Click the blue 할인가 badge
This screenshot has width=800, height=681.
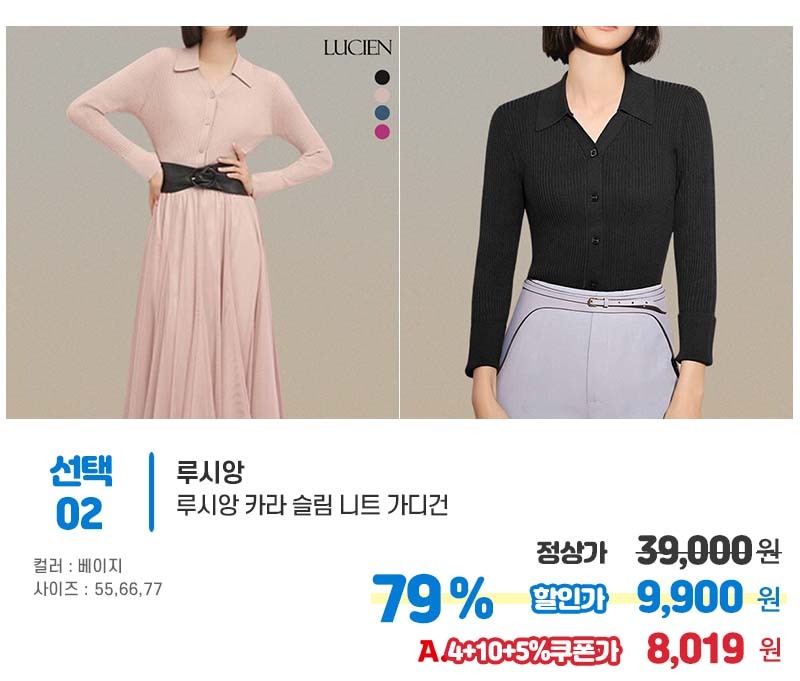point(569,598)
